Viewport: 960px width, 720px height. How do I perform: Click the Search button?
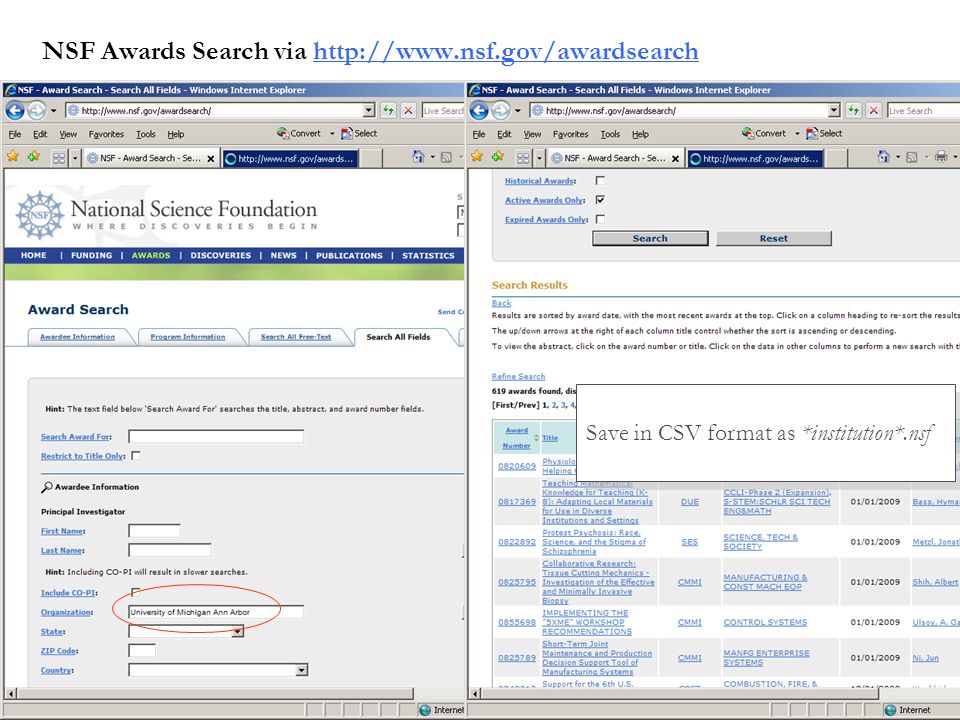(650, 239)
